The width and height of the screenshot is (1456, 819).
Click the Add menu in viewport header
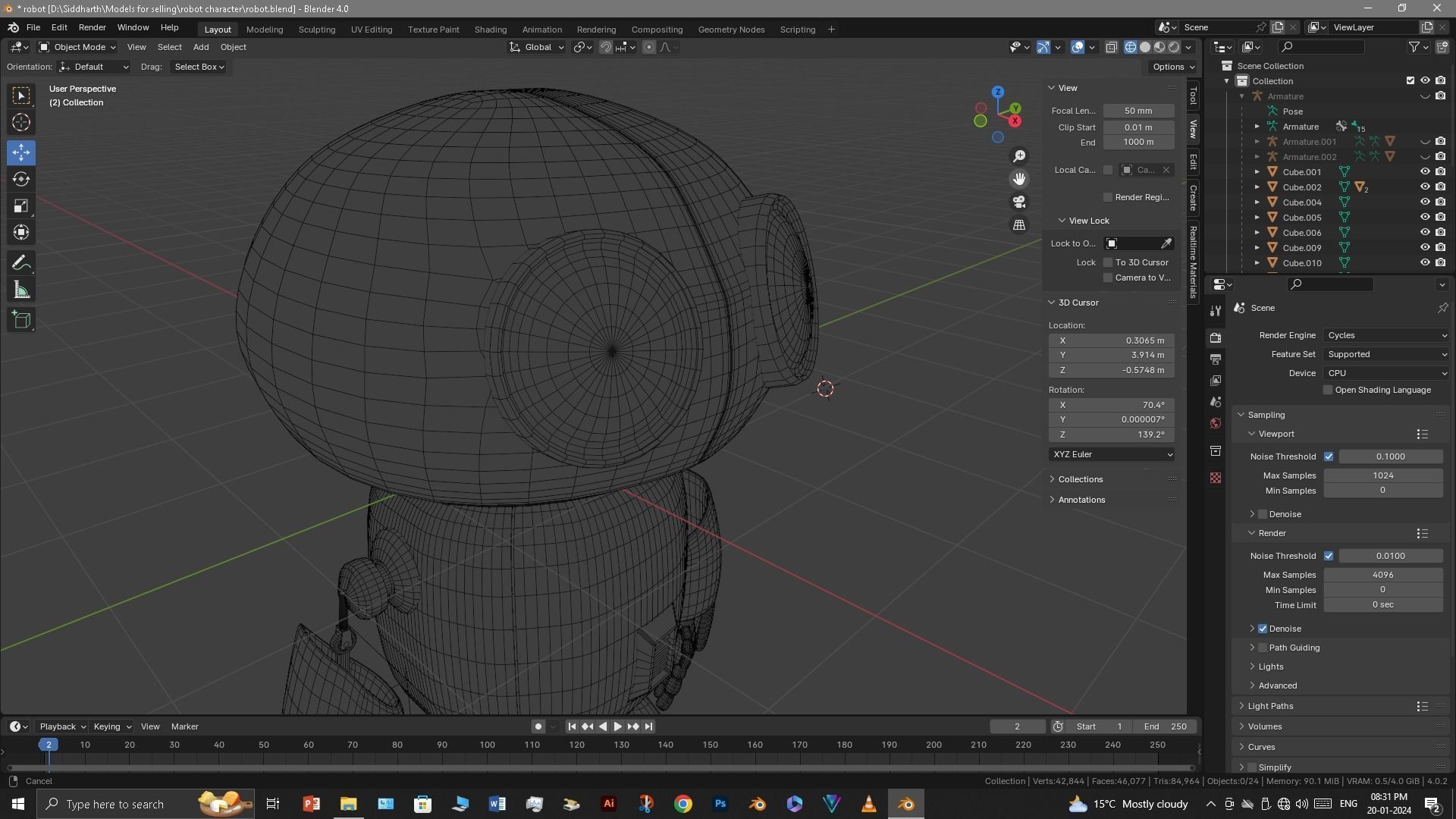tap(201, 47)
